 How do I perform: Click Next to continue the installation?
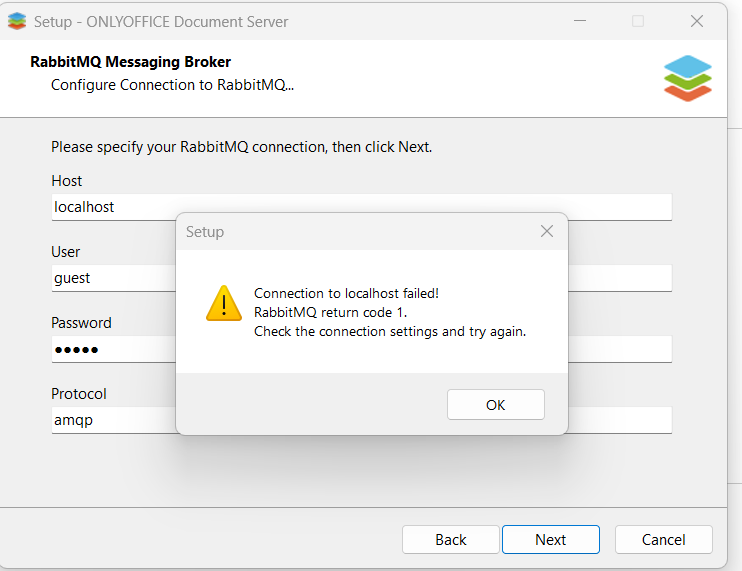pos(550,539)
